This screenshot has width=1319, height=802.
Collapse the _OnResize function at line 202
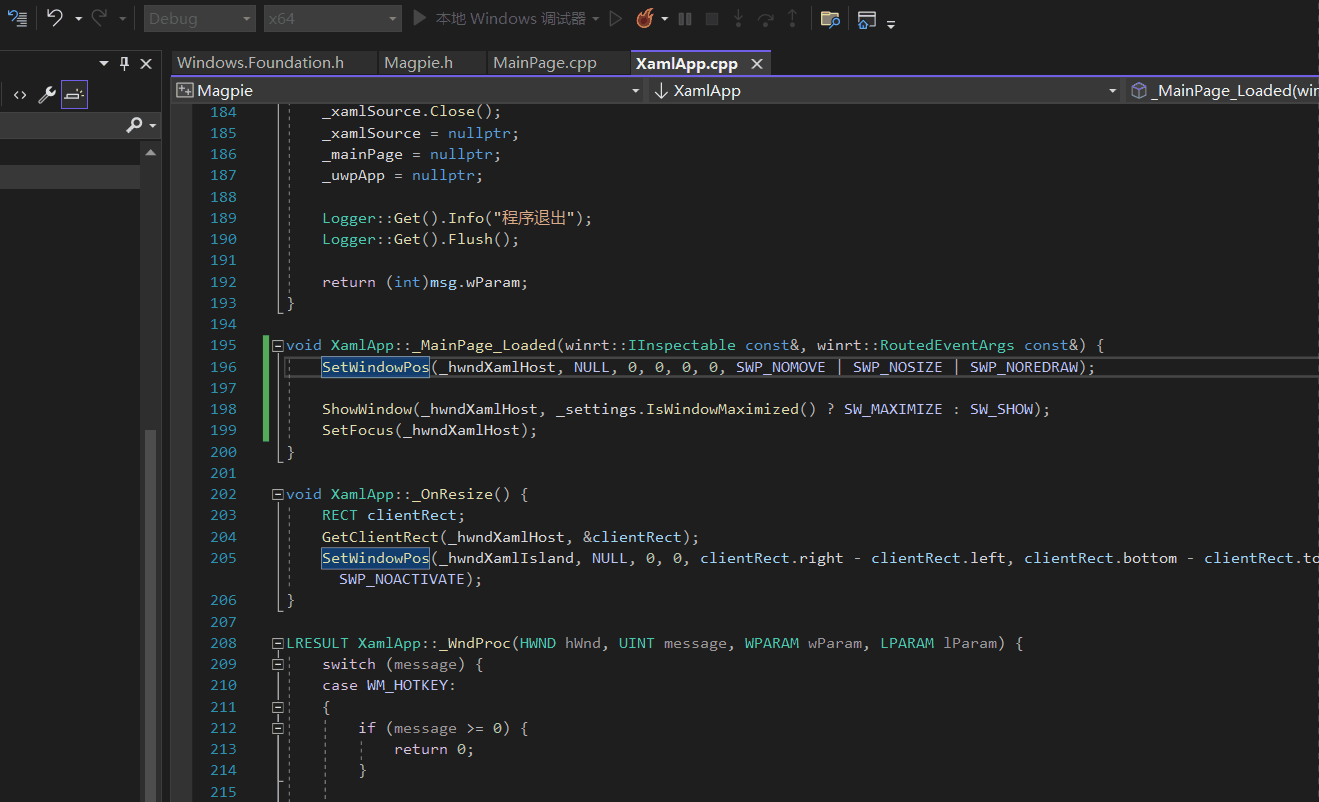pos(278,495)
